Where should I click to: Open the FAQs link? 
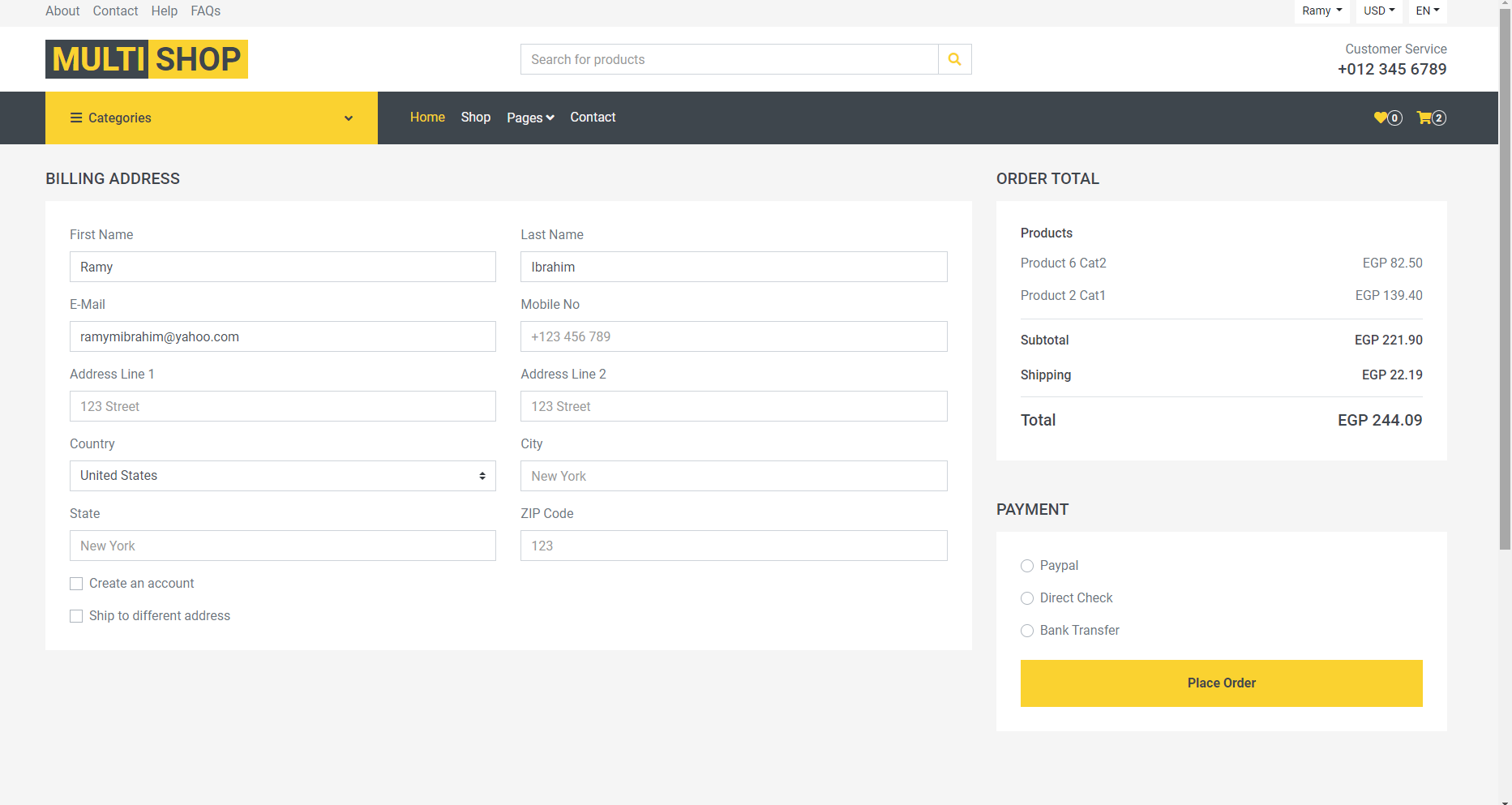point(205,11)
